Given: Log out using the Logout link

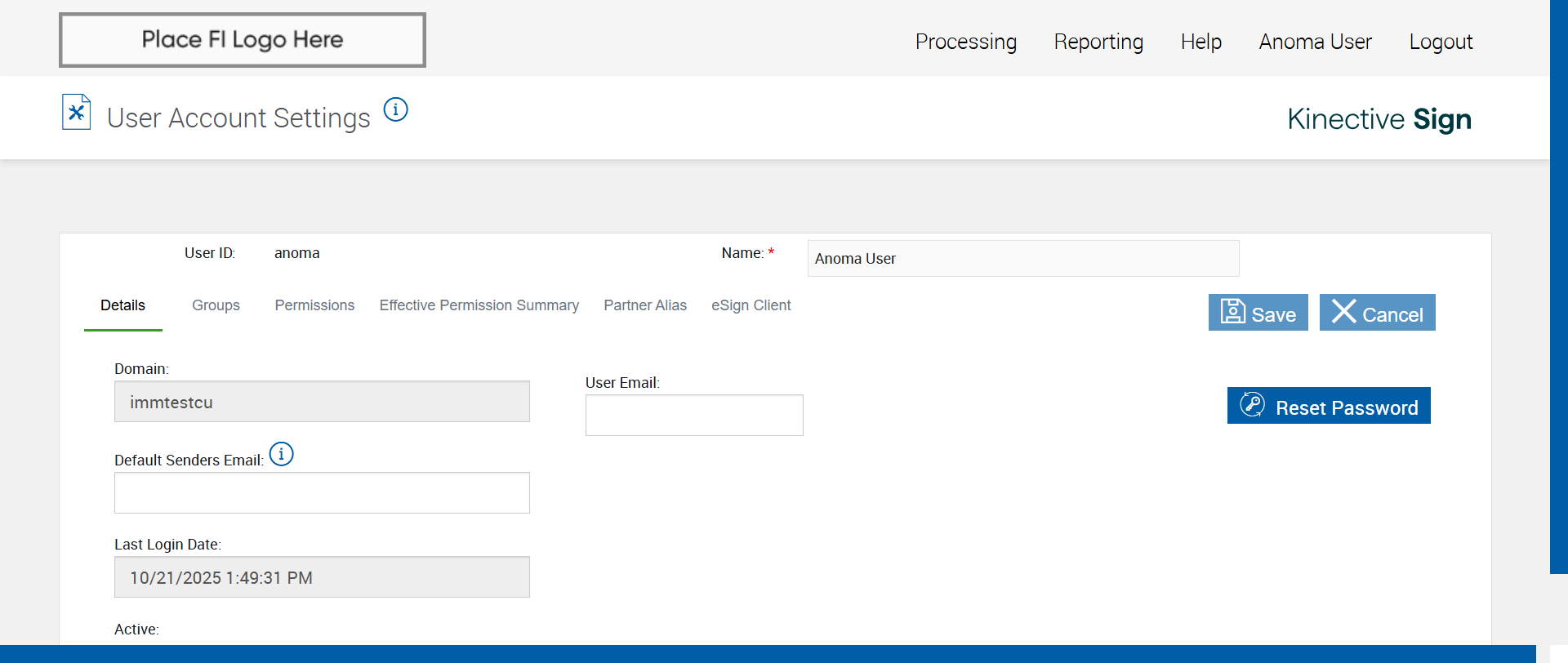Looking at the screenshot, I should coord(1440,42).
